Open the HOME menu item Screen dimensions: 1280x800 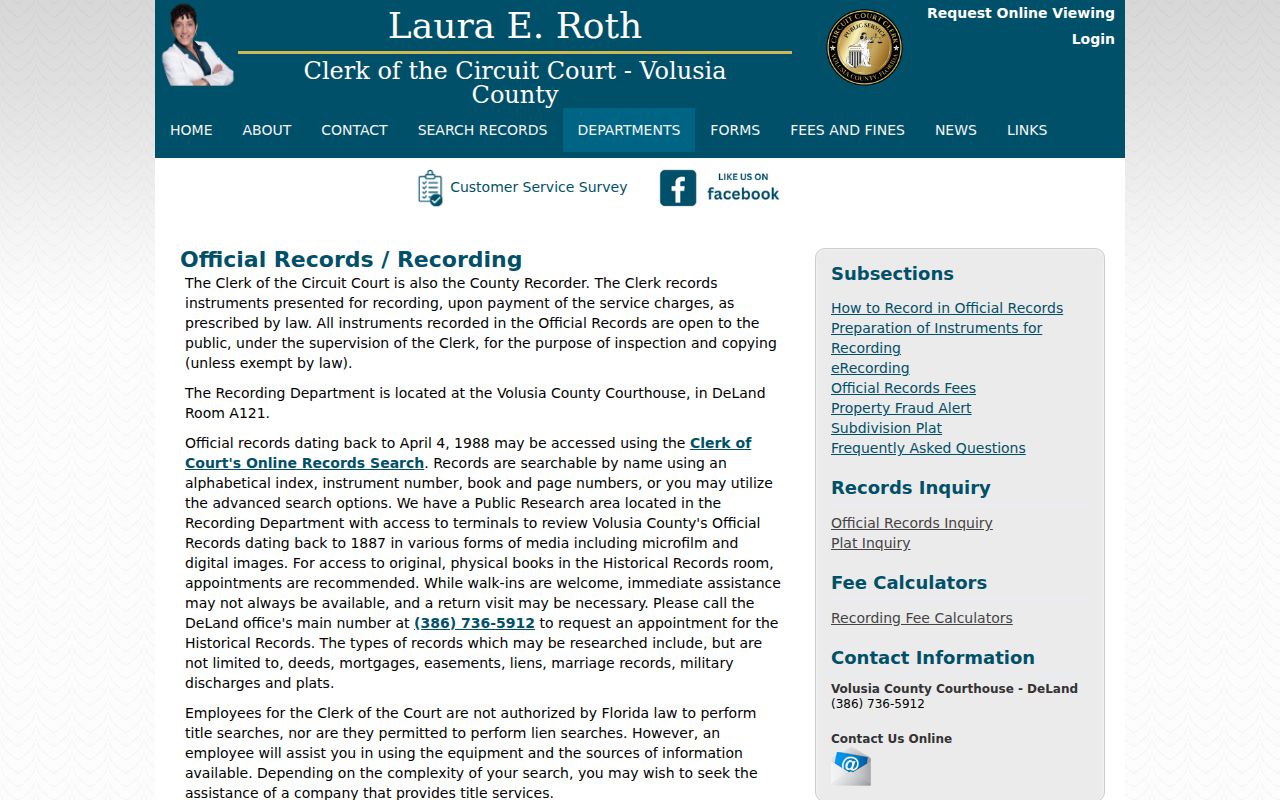[191, 130]
